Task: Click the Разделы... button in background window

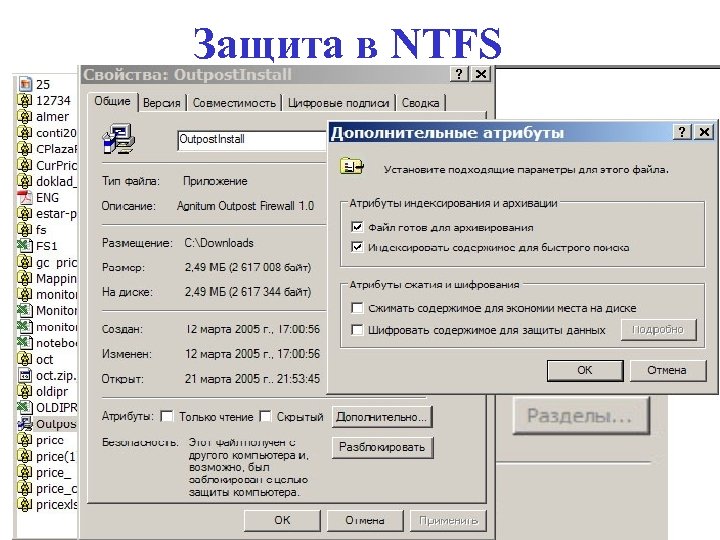Action: click(x=580, y=416)
